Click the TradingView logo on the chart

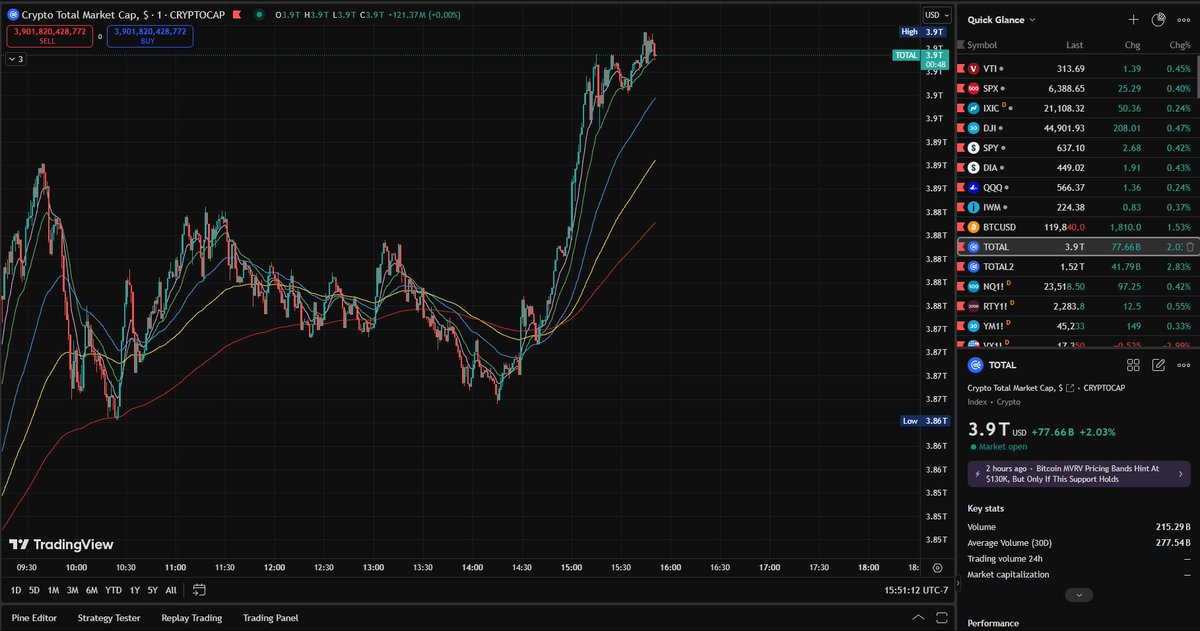(x=61, y=545)
